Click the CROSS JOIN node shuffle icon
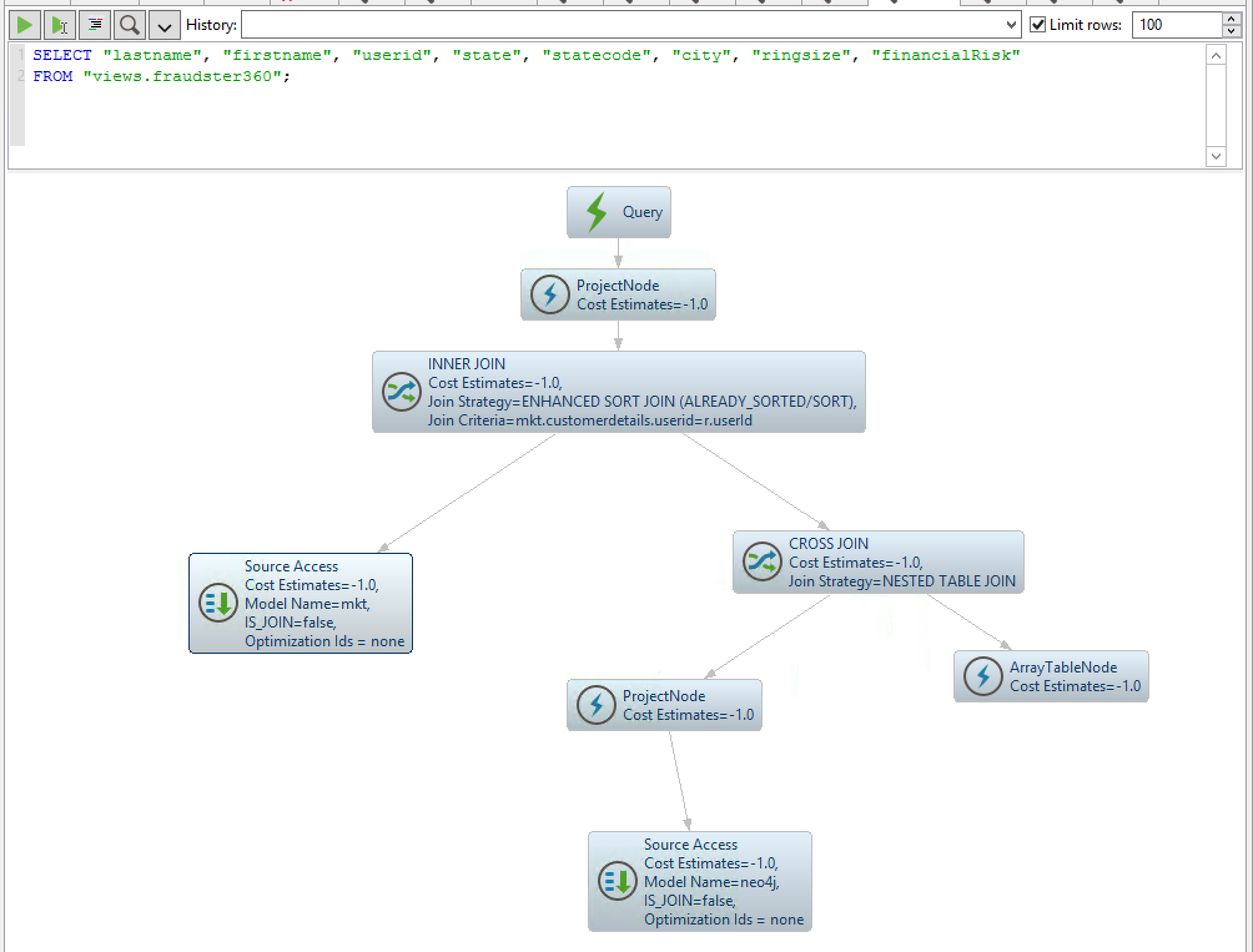The image size is (1253, 952). click(x=762, y=561)
